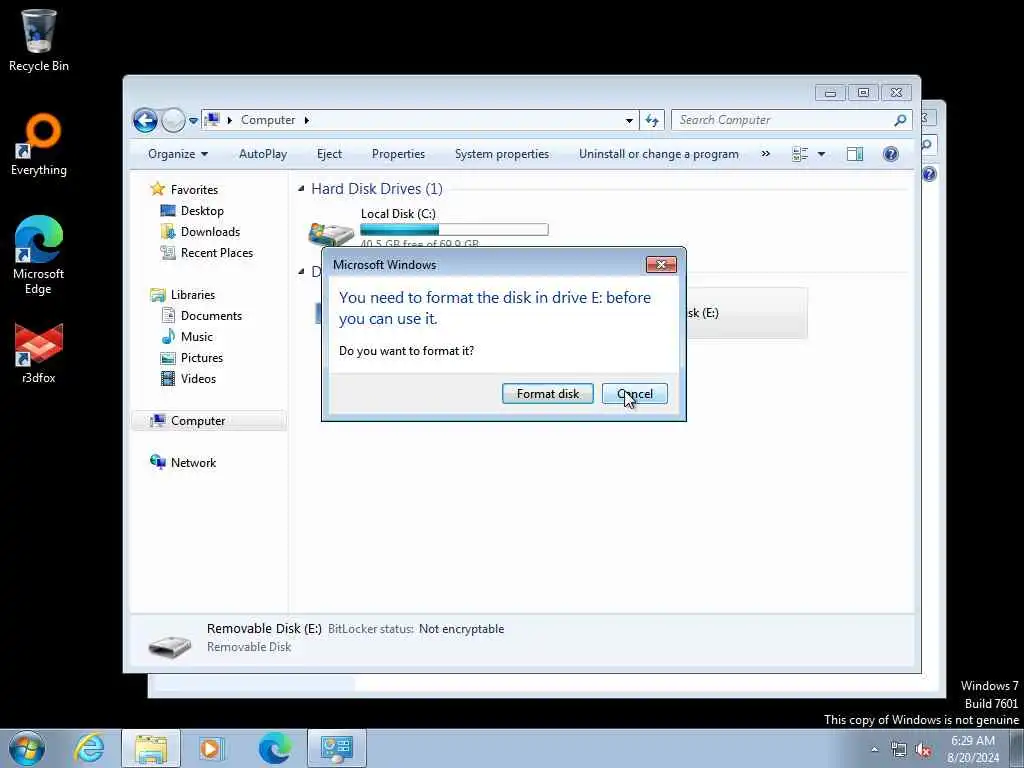Refresh the Computer view
1024x768 pixels.
(652, 120)
